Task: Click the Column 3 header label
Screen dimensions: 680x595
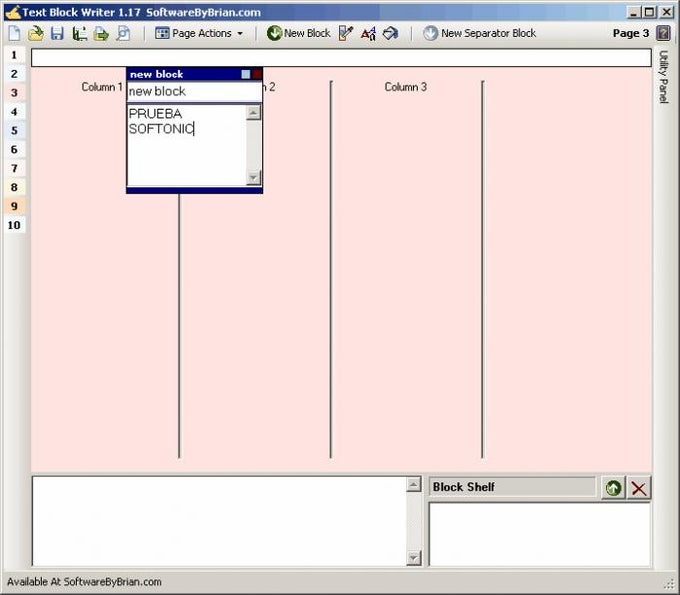Action: pos(405,87)
